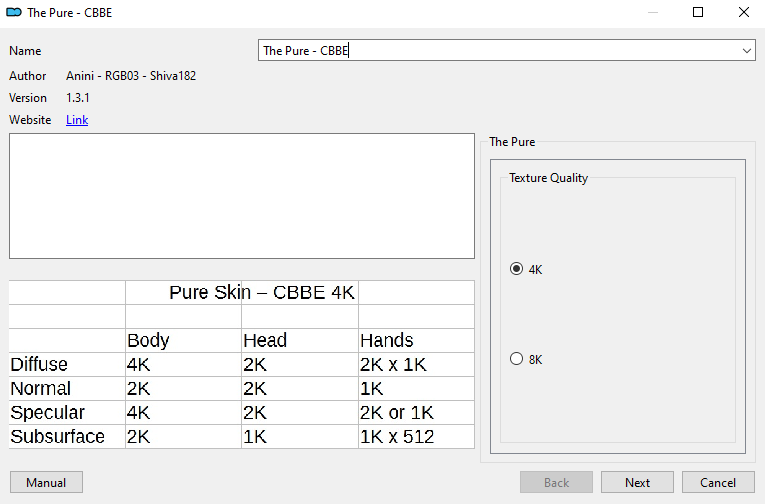Expand the Name combo box dropdown arrow
765x504 pixels.
pos(746,51)
